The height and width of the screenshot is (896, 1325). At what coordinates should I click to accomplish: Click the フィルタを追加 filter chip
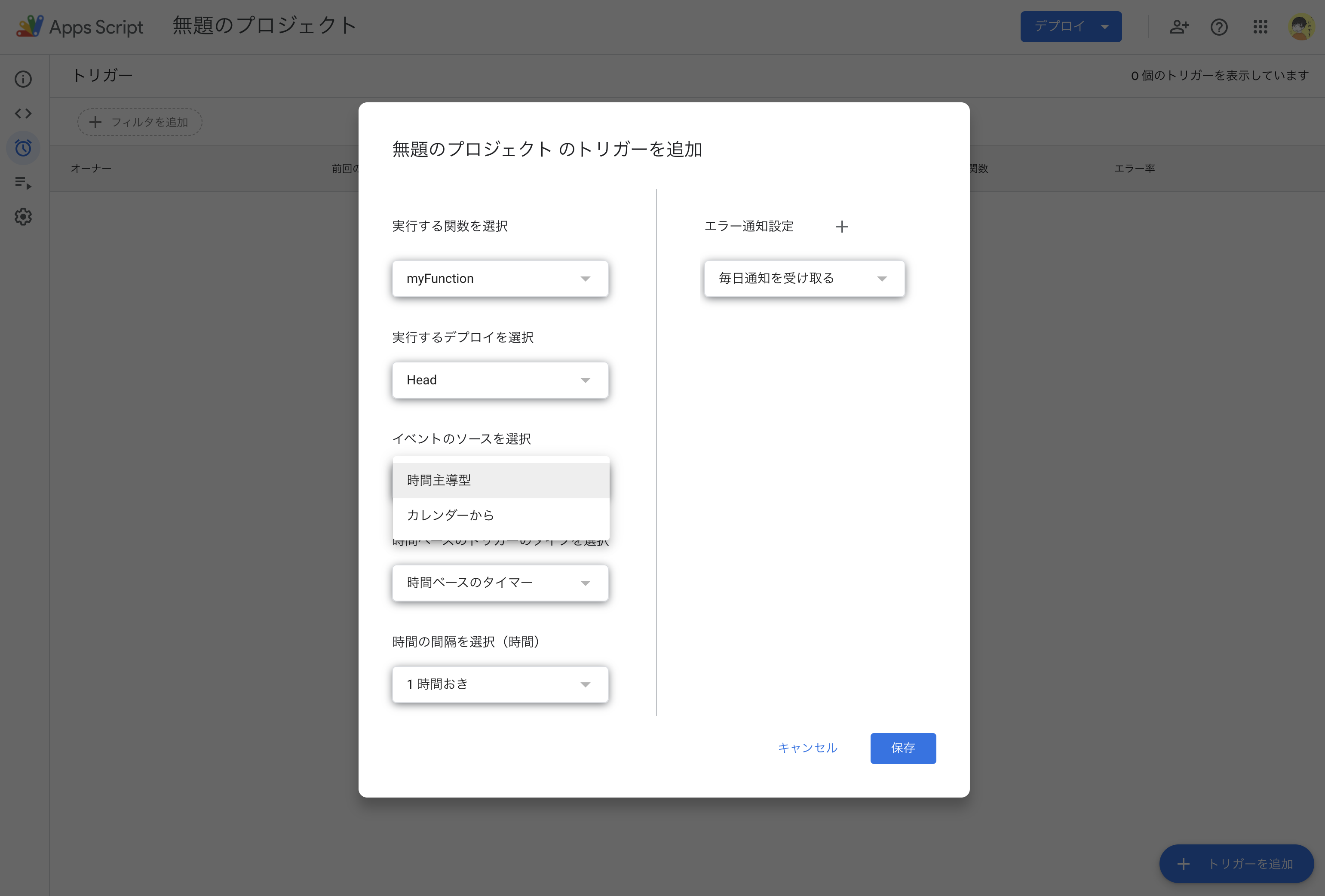140,122
